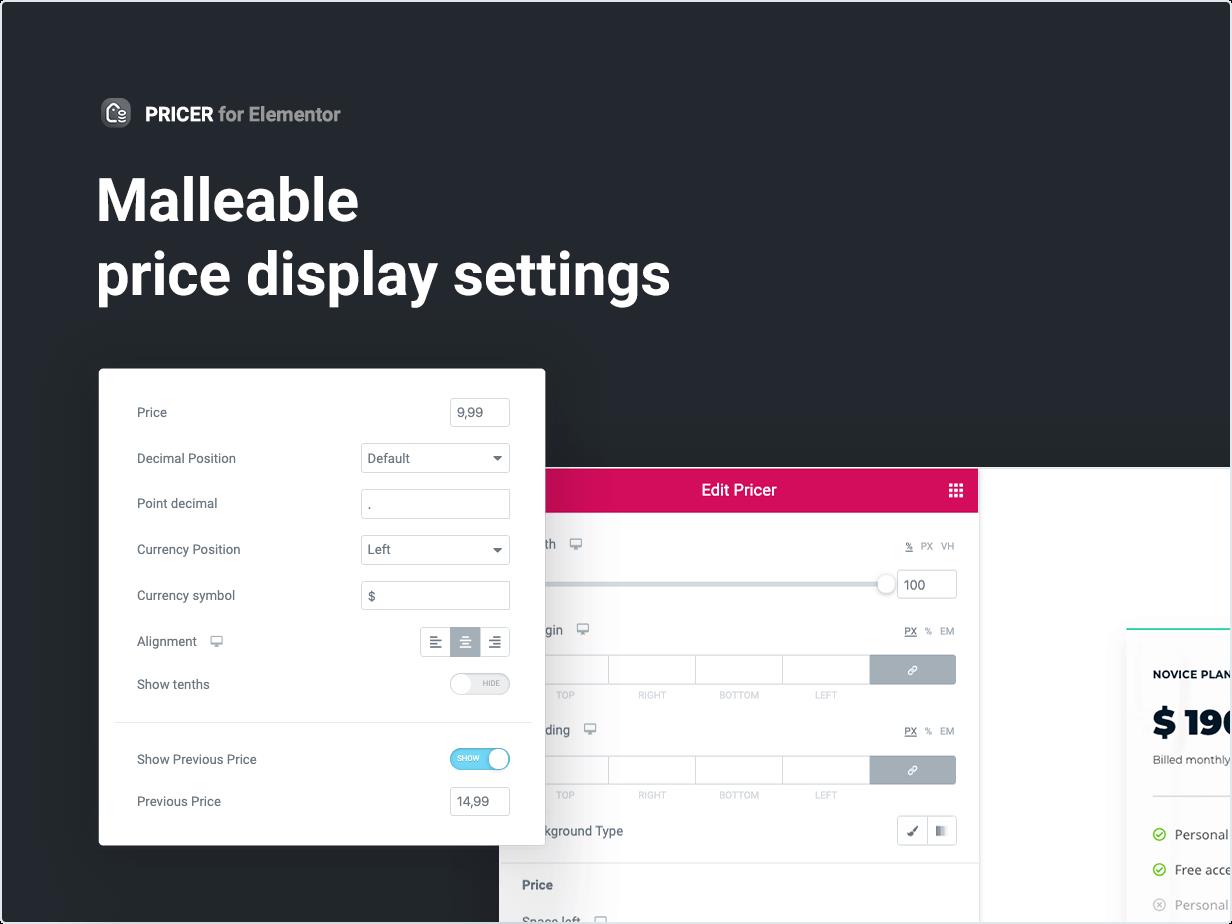
Task: Click the Edit Pricer panel title
Action: (739, 490)
